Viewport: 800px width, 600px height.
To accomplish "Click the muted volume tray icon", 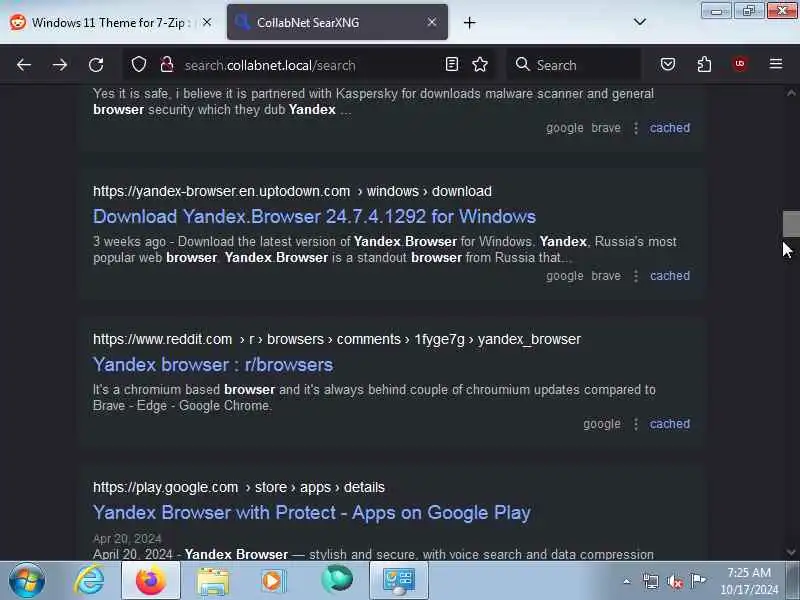I will pyautogui.click(x=674, y=581).
